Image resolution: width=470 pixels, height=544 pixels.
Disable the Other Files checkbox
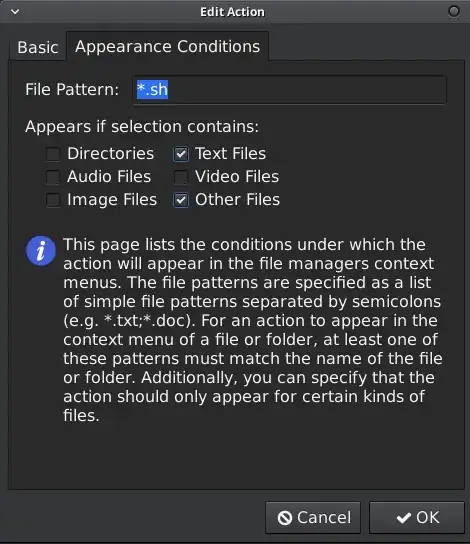pos(181,200)
